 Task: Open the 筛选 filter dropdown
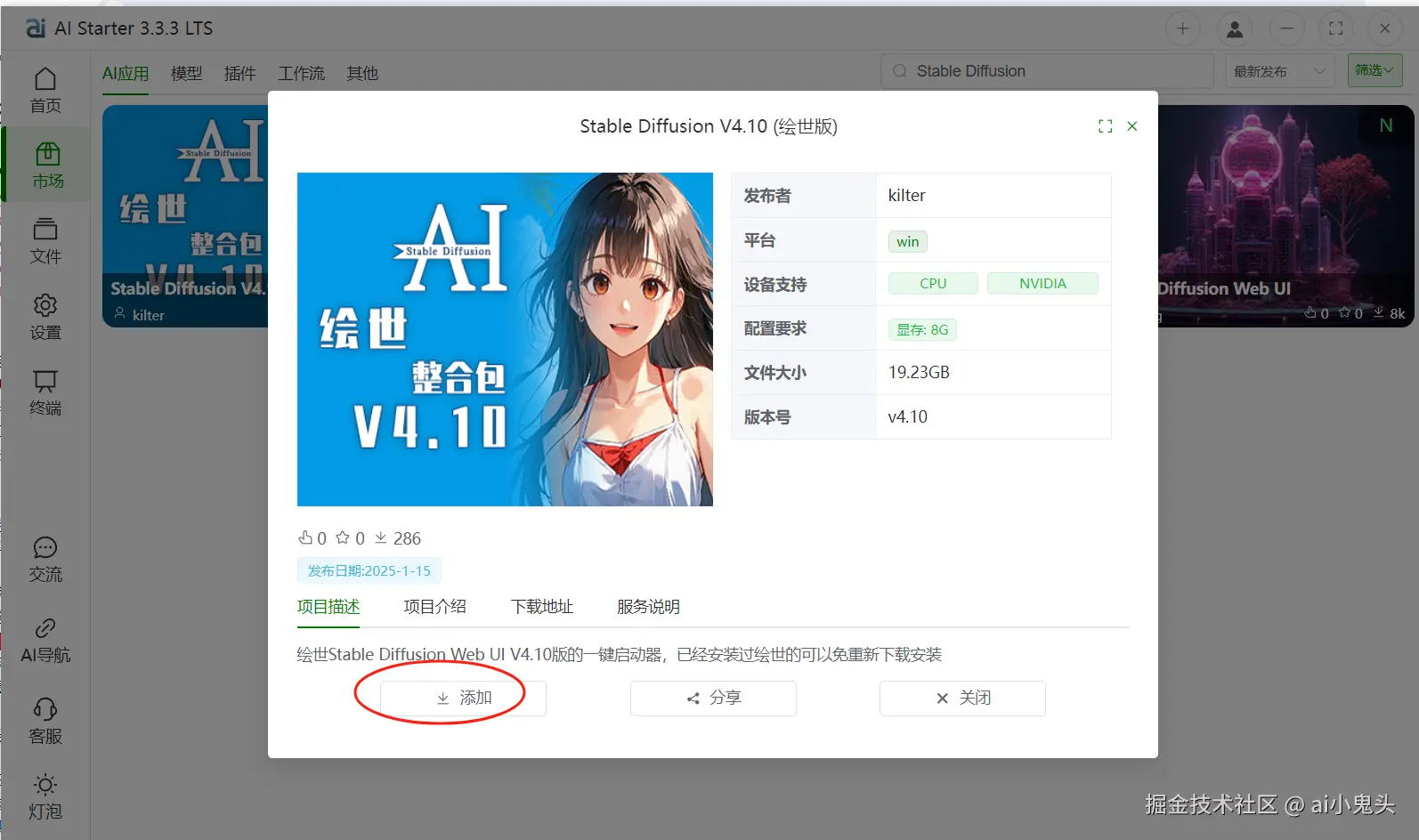coord(1375,70)
